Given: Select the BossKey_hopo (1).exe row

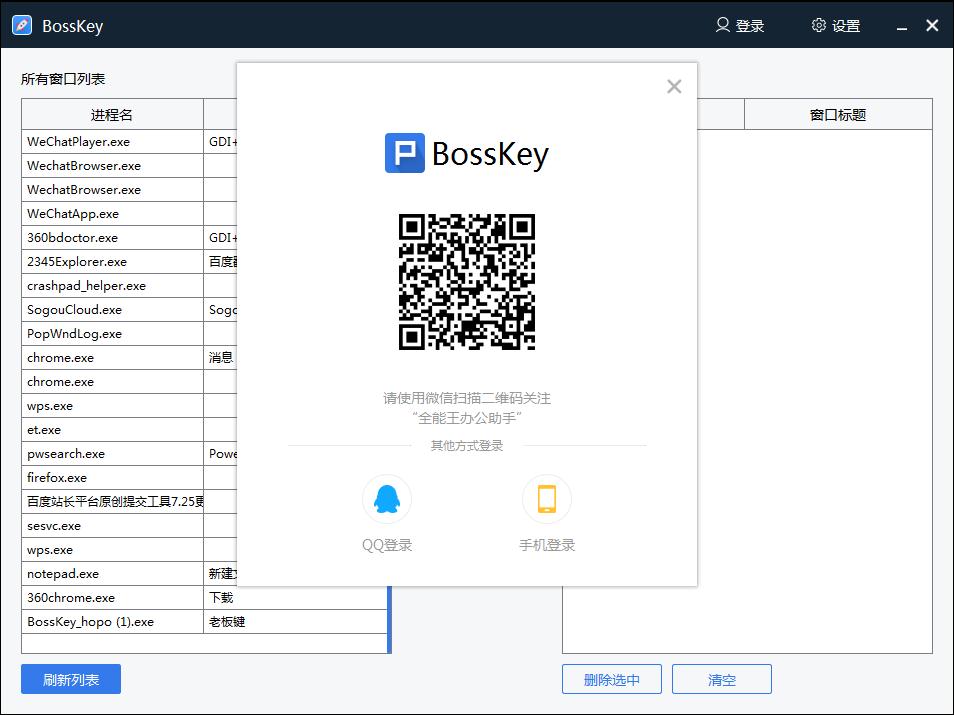Looking at the screenshot, I should (x=112, y=621).
